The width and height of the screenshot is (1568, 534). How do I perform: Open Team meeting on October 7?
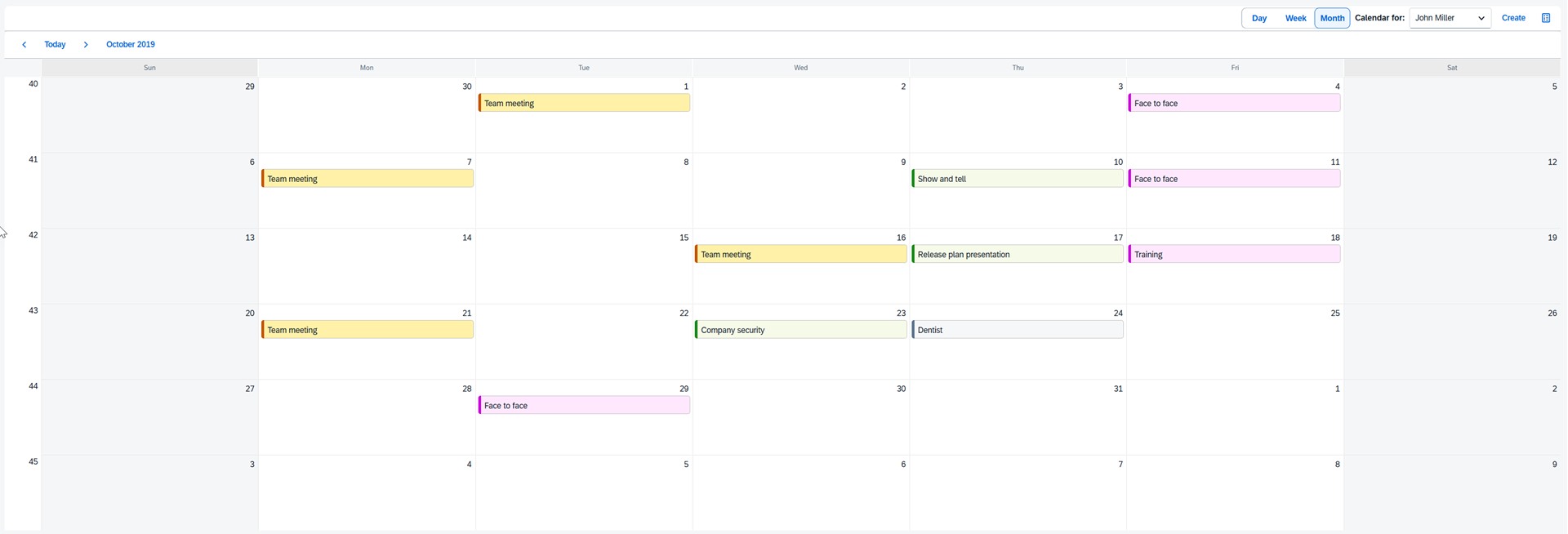[367, 179]
